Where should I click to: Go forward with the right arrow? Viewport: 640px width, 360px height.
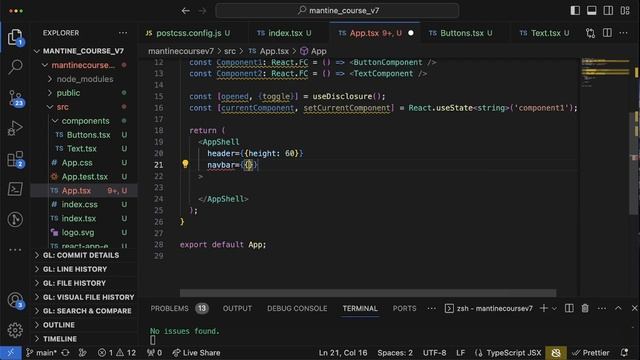tap(202, 11)
